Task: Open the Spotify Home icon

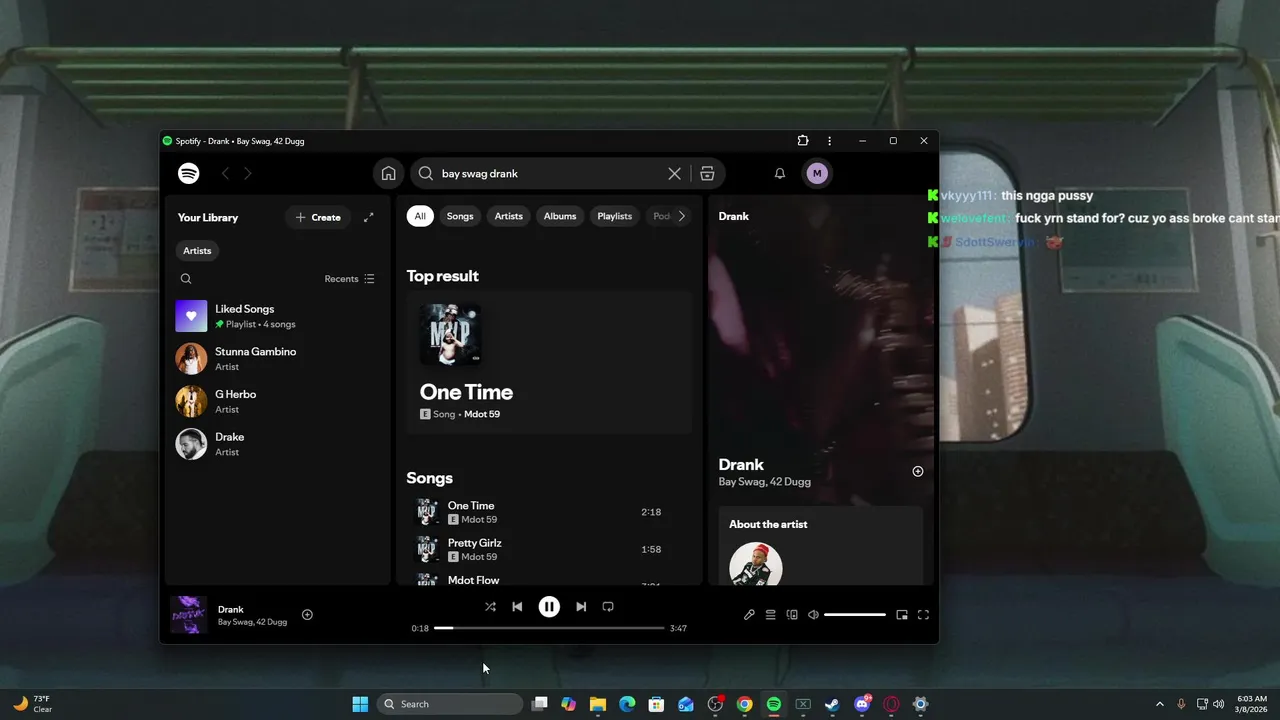Action: click(388, 173)
